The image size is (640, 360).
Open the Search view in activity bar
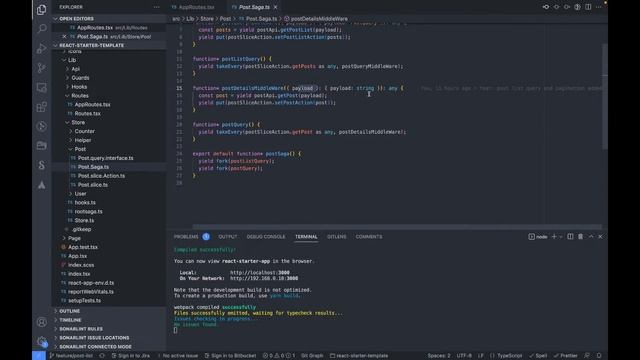(42, 29)
